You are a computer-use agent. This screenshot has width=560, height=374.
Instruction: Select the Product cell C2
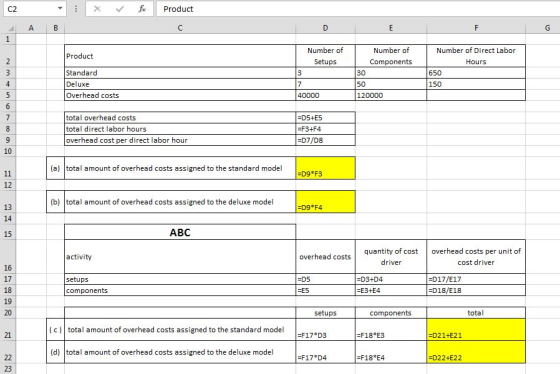pos(180,56)
